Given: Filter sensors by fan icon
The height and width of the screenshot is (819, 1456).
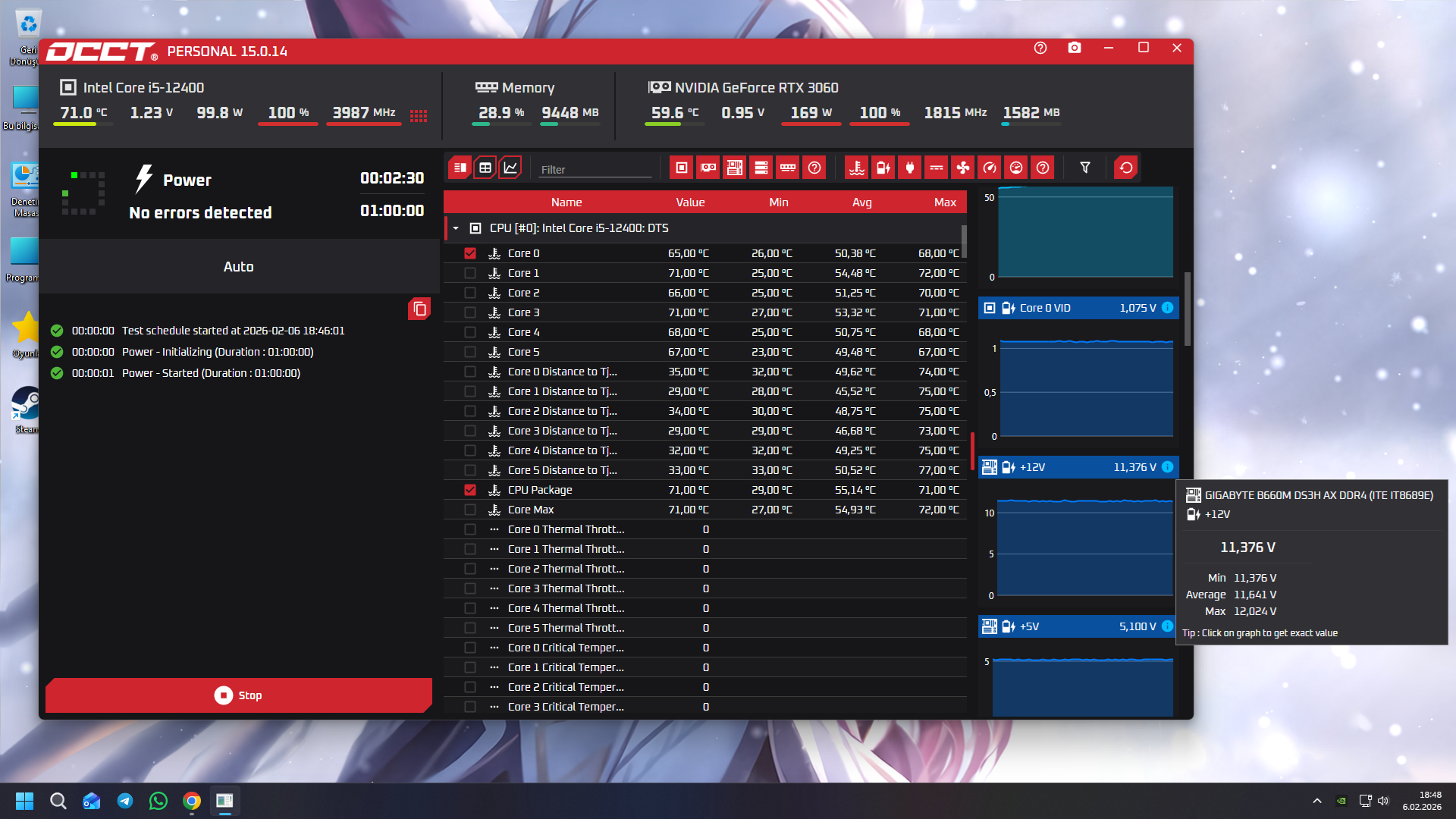Looking at the screenshot, I should (963, 168).
